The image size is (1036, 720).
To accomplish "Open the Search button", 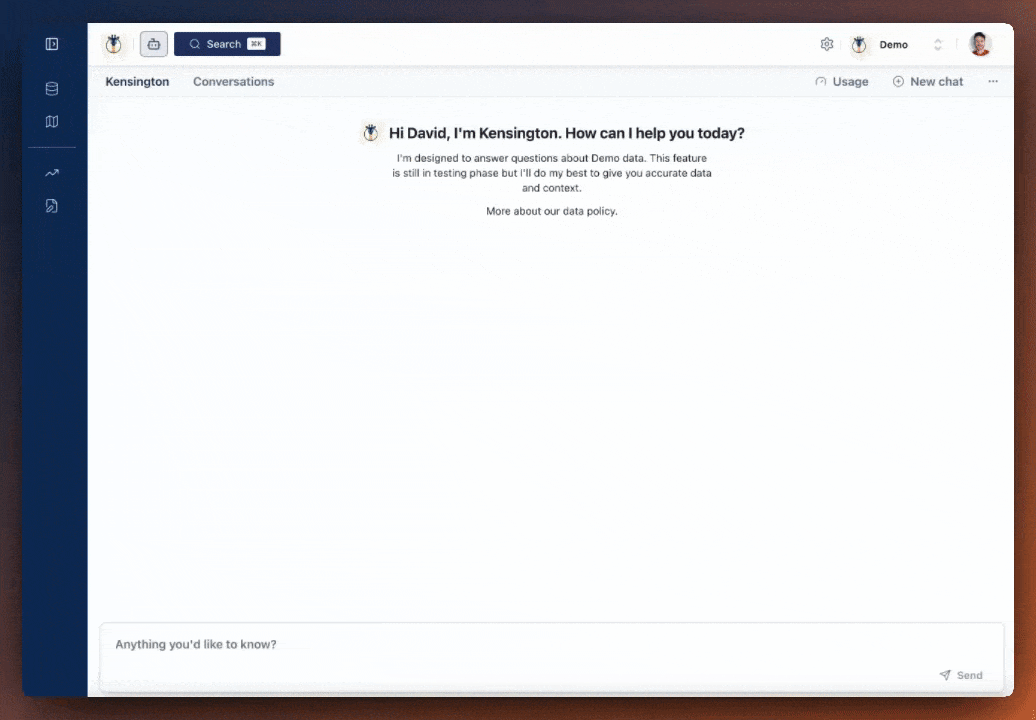I will 227,44.
